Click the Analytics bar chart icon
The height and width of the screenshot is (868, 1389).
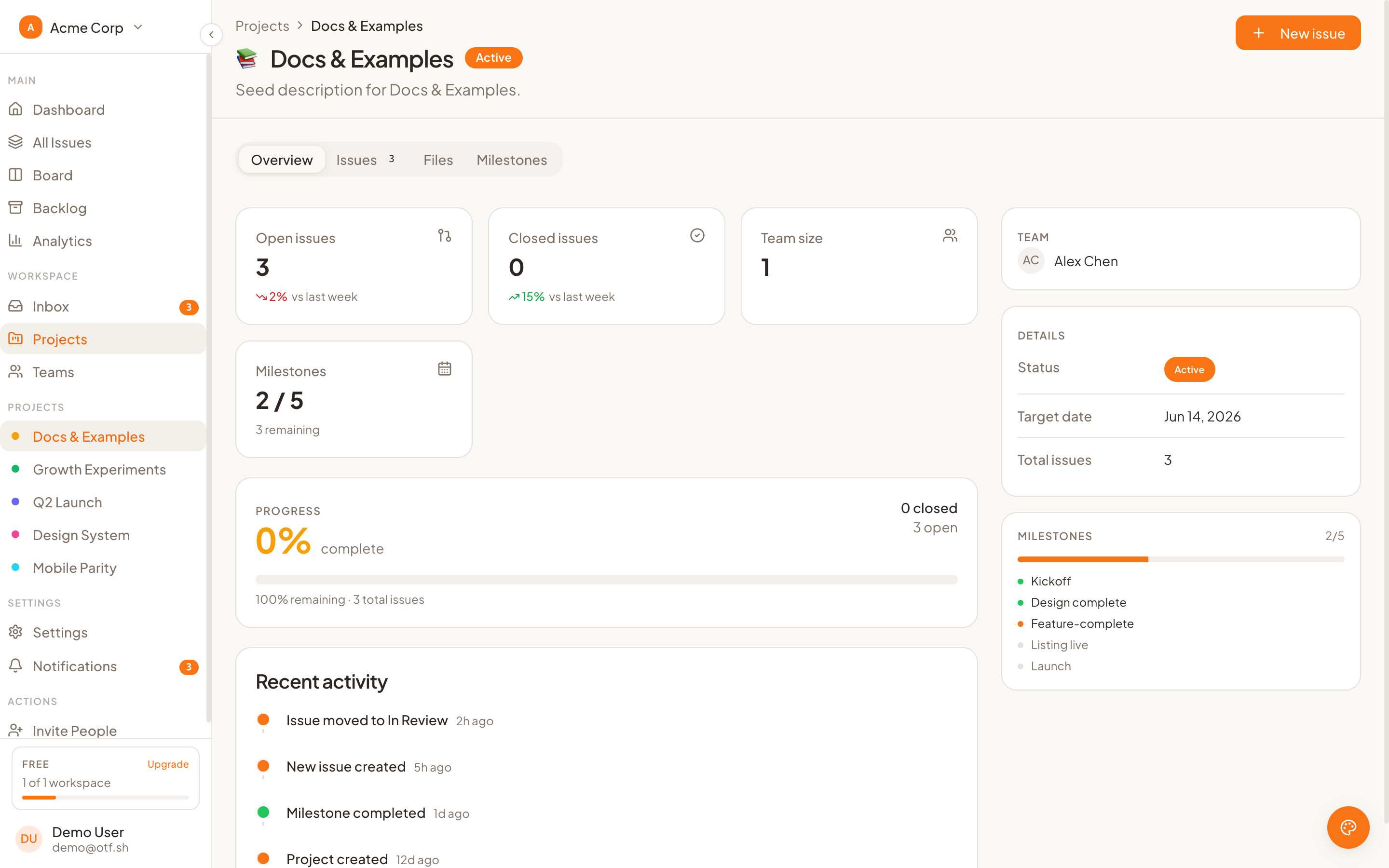click(x=15, y=240)
